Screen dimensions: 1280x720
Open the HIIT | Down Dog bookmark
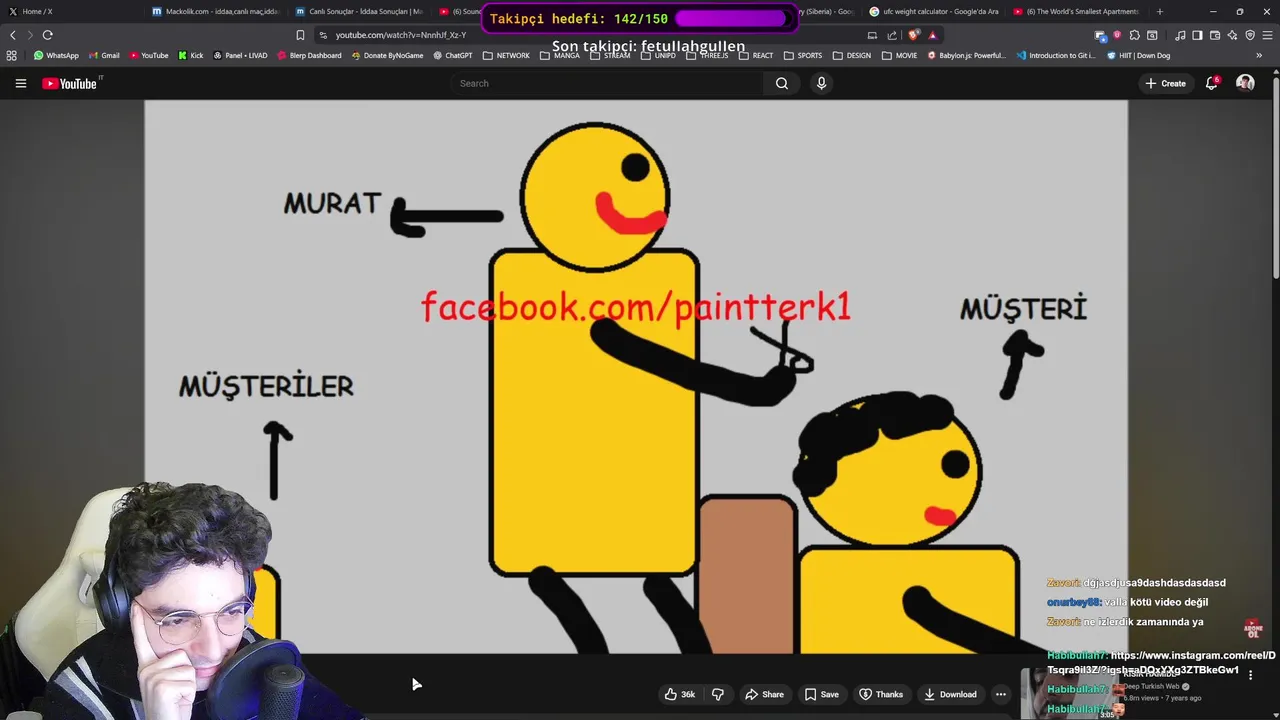pos(1139,55)
